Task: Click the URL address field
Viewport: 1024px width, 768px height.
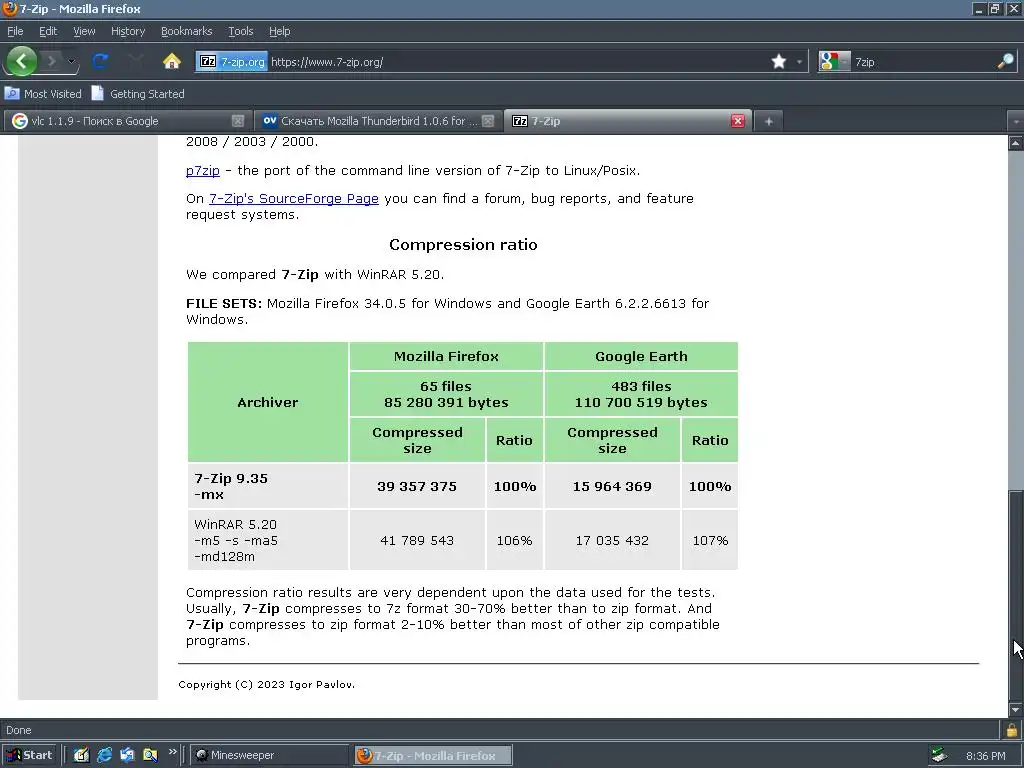Action: (x=516, y=61)
